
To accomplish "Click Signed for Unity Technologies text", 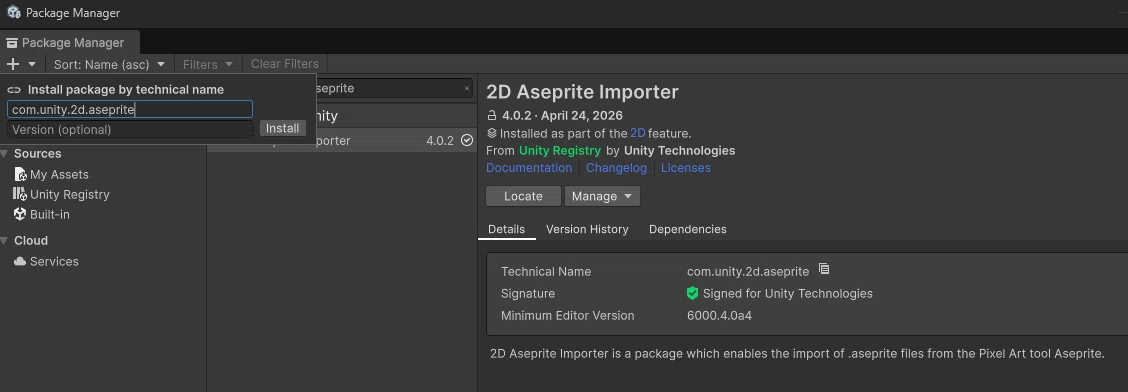I will point(788,293).
